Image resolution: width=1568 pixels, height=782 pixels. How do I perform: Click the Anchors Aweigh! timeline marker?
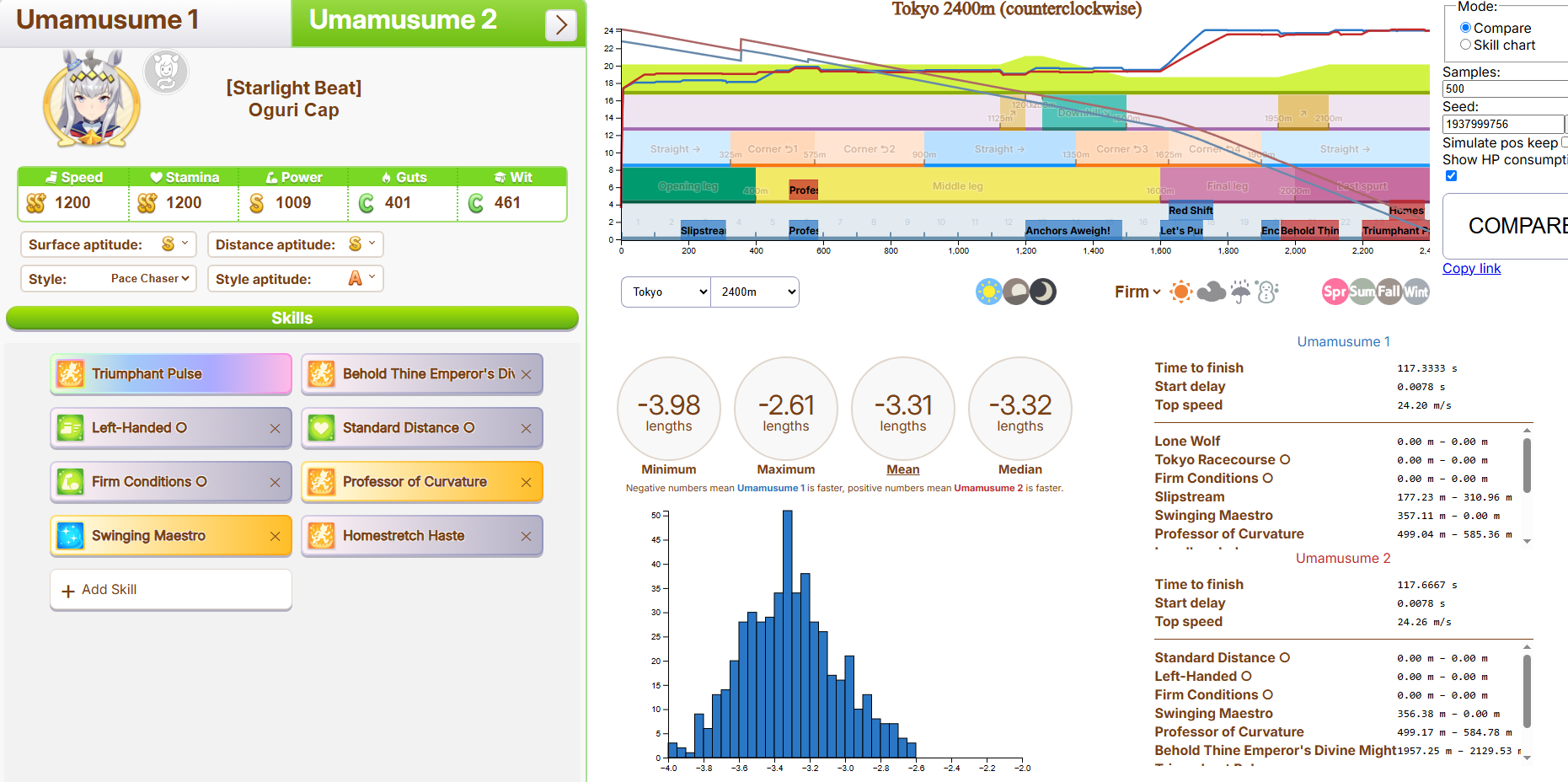(1073, 230)
